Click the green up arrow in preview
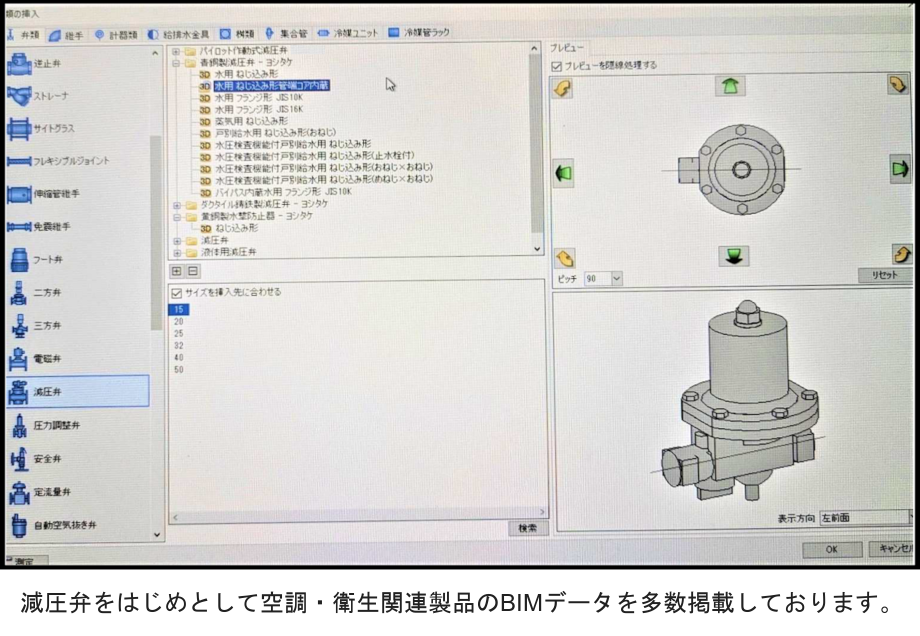Viewport: 920px width, 636px height. [730, 86]
